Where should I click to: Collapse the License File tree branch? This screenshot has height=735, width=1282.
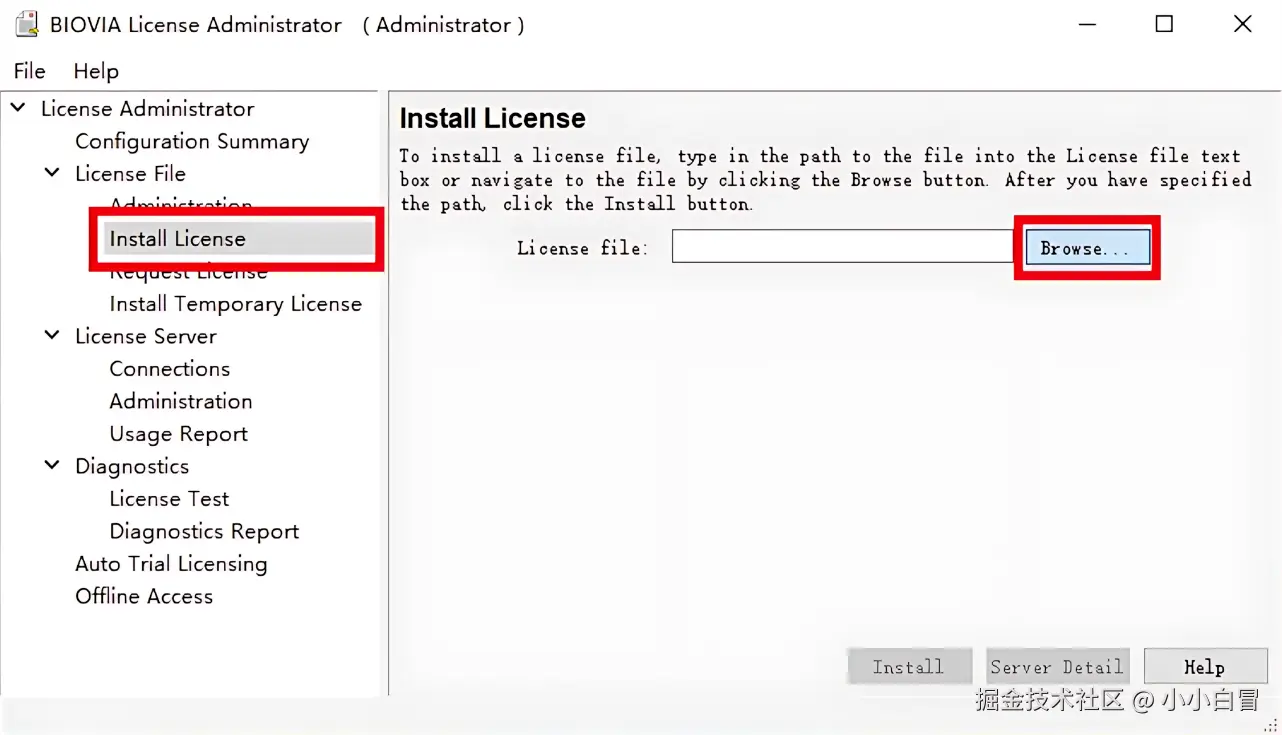52,172
